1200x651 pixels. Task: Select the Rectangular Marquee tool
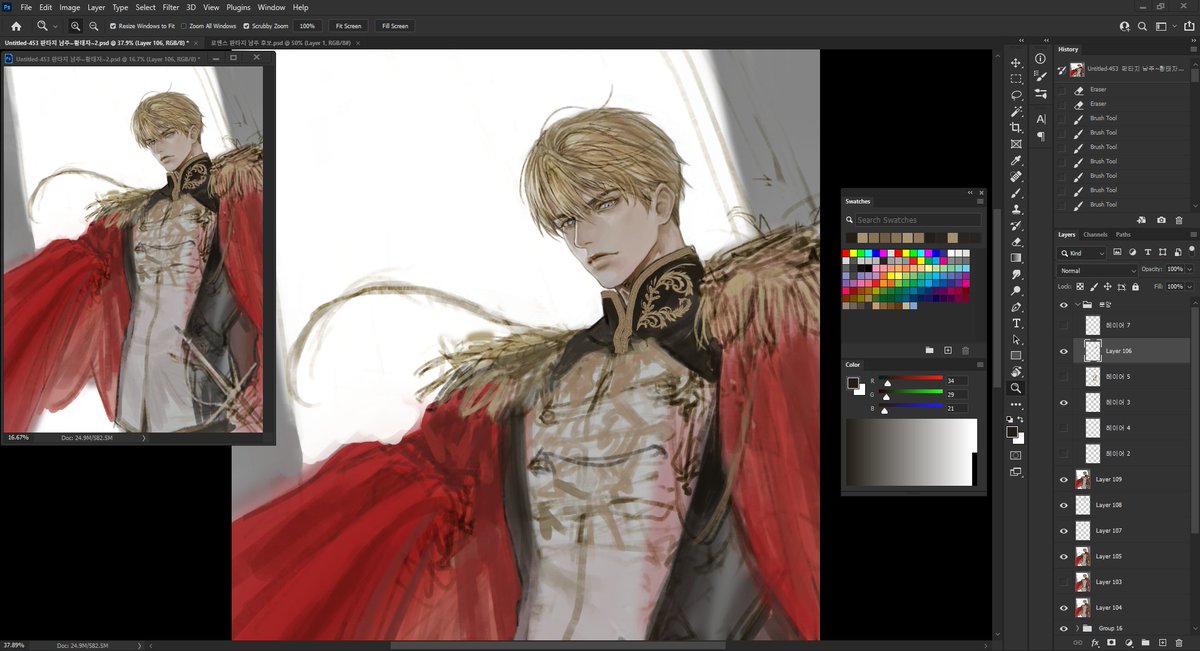point(1016,79)
